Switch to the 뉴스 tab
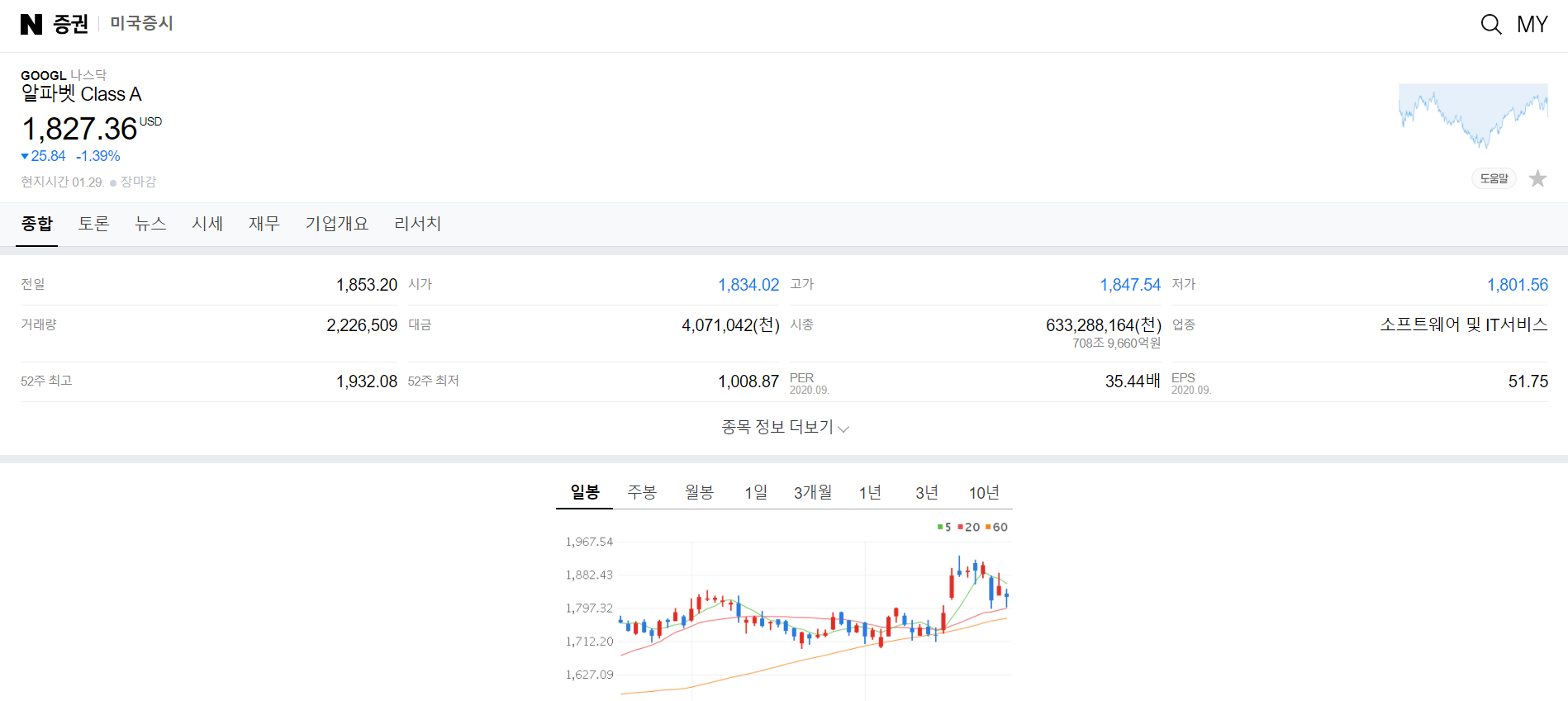1568x701 pixels. tap(150, 224)
